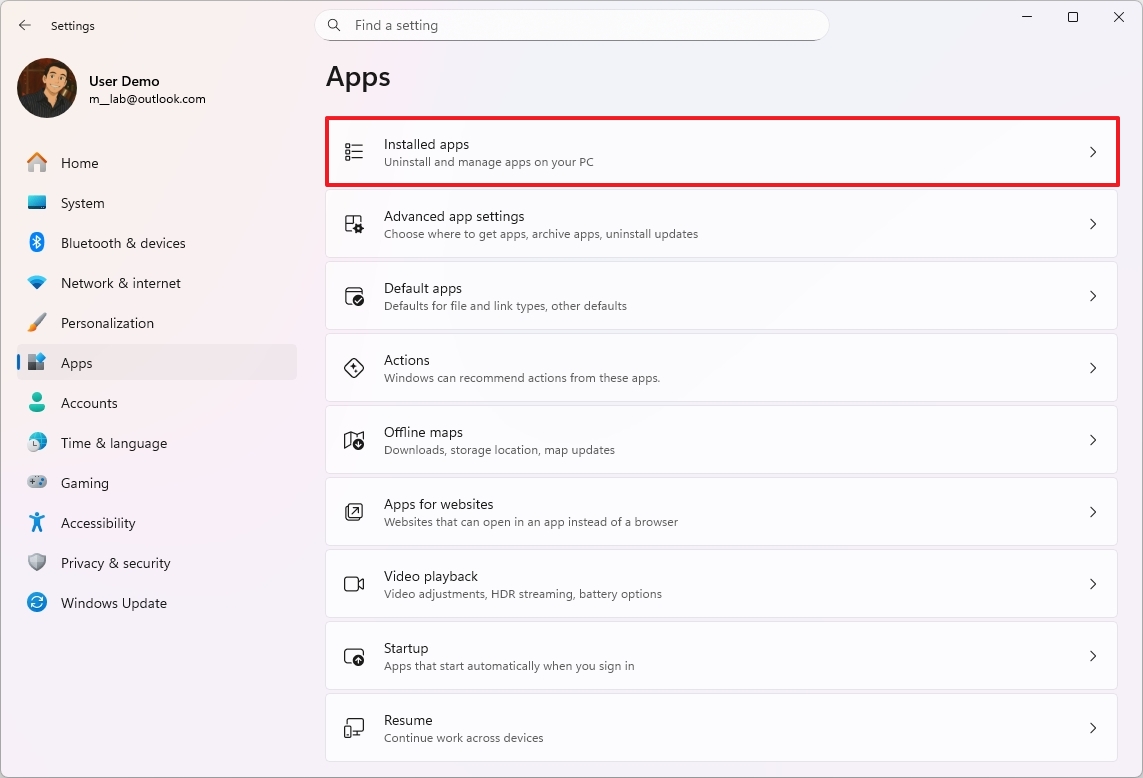Image resolution: width=1143 pixels, height=778 pixels.
Task: Open Privacy & security settings
Action: pos(117,562)
